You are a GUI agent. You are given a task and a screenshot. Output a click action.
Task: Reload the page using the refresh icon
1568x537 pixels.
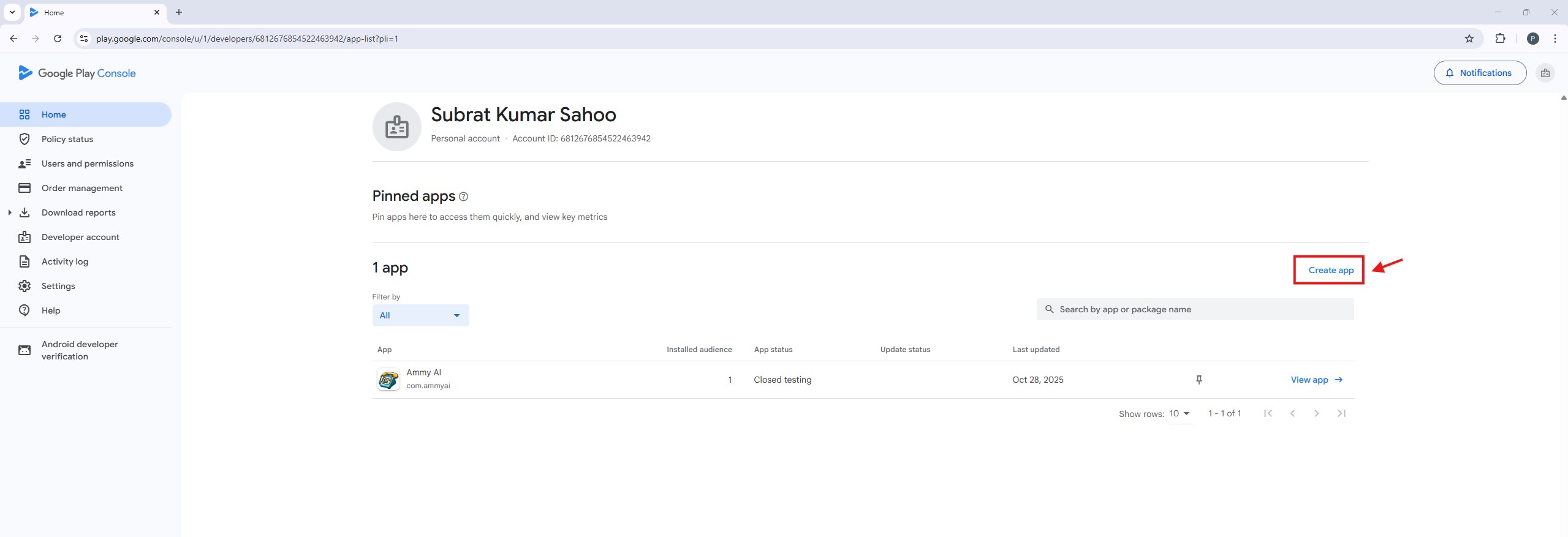58,39
